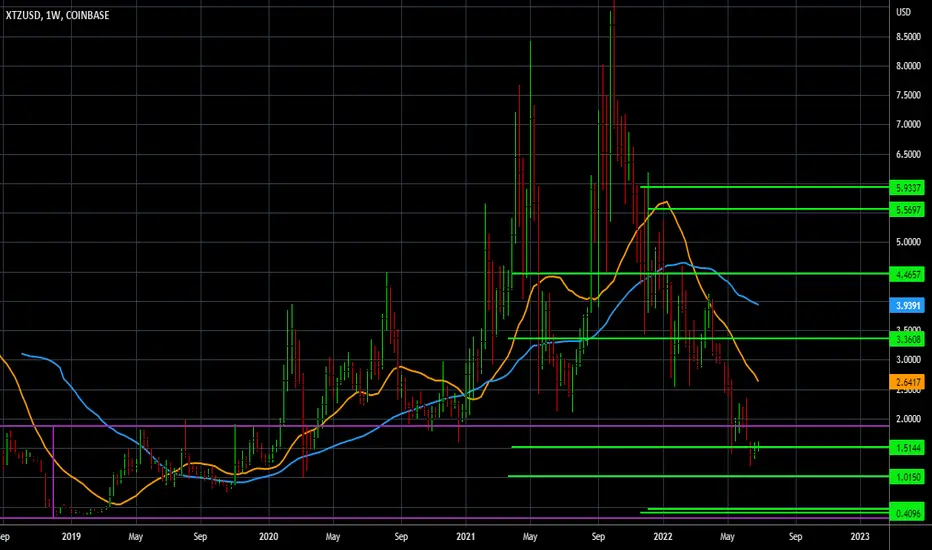Click the 2020 label on time axis
Screen dimensions: 932x550
tap(269, 536)
